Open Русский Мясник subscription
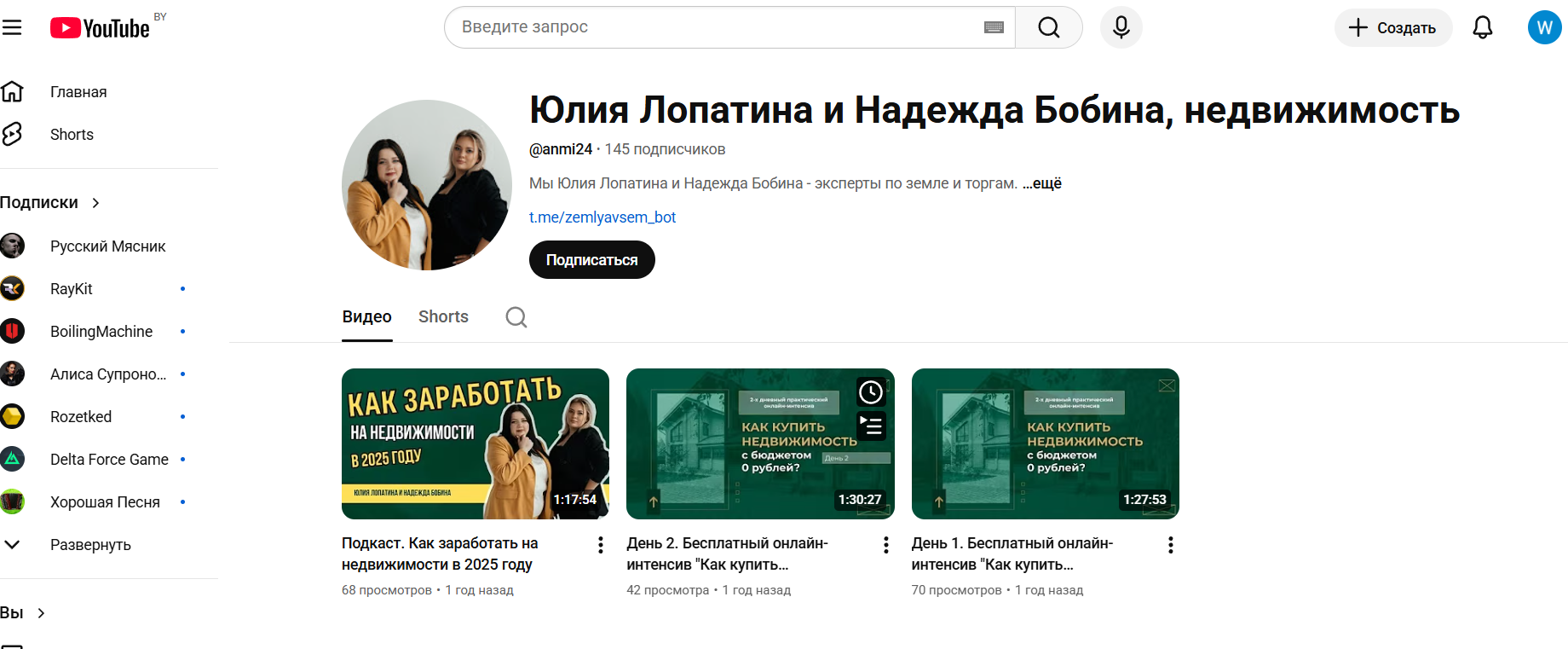This screenshot has height=649, width=1568. (x=108, y=246)
